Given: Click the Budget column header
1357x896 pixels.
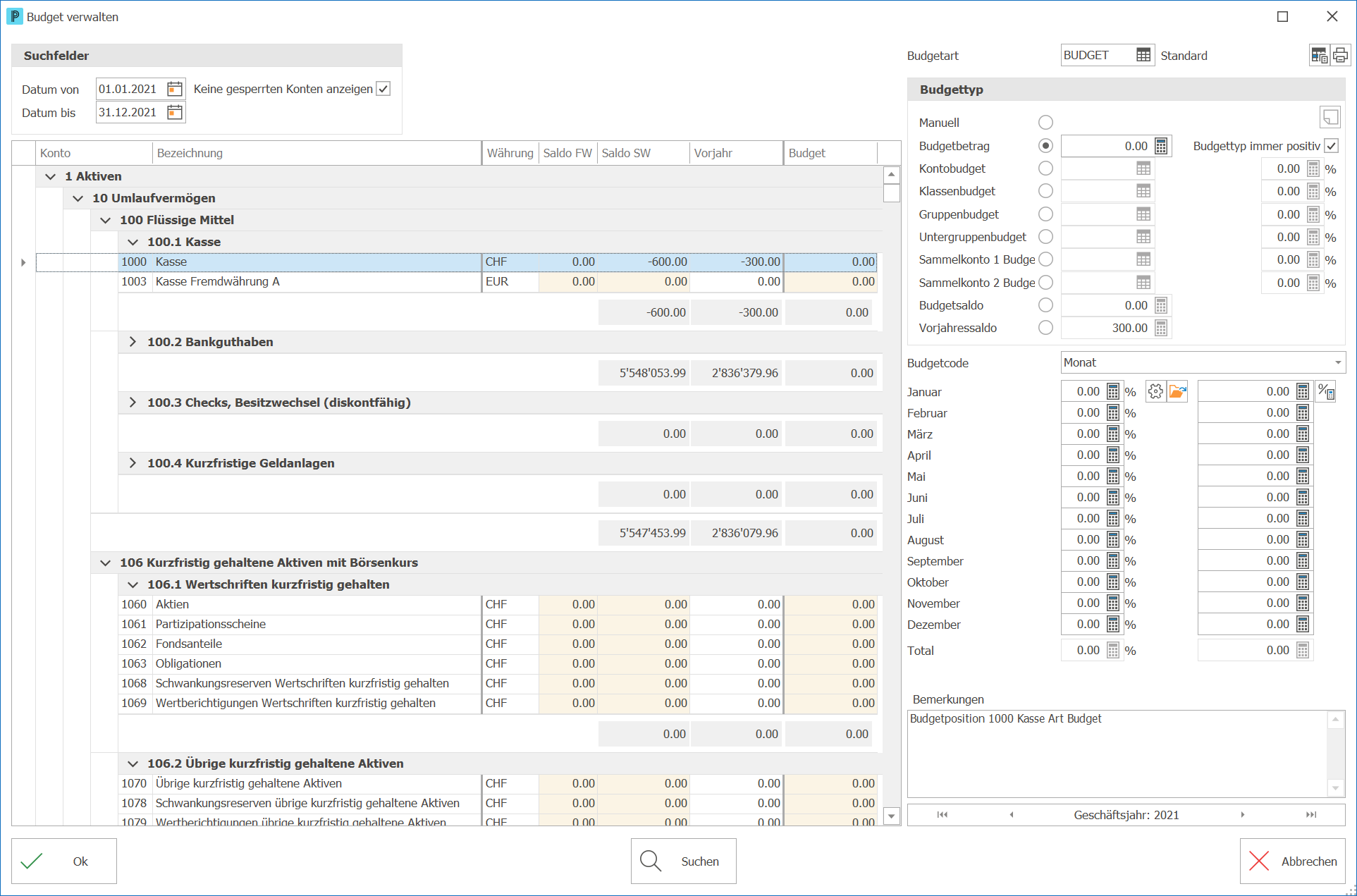Looking at the screenshot, I should pyautogui.click(x=830, y=153).
